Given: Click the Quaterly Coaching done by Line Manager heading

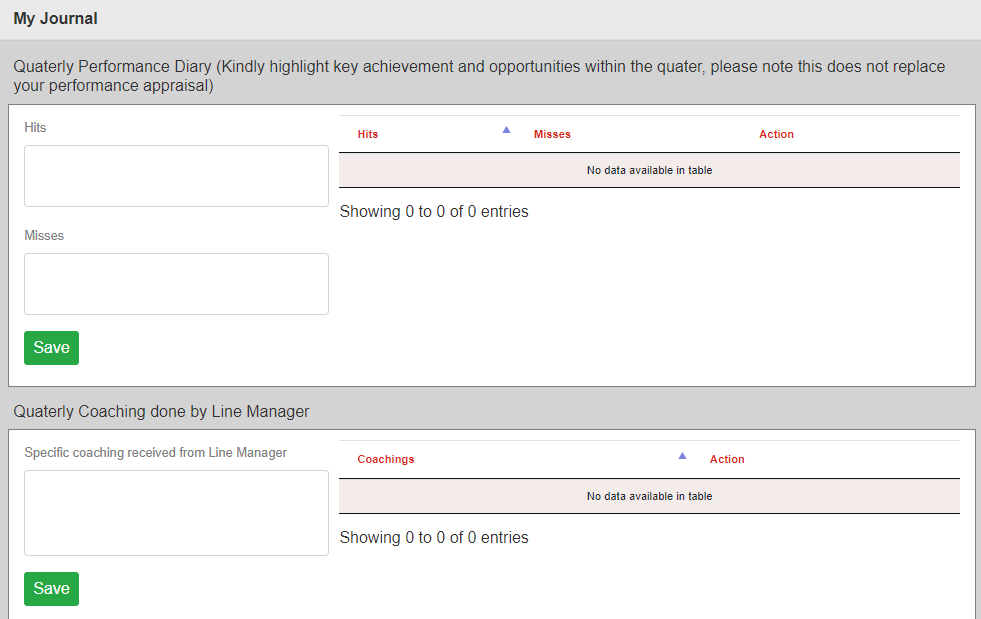Looking at the screenshot, I should click(161, 411).
